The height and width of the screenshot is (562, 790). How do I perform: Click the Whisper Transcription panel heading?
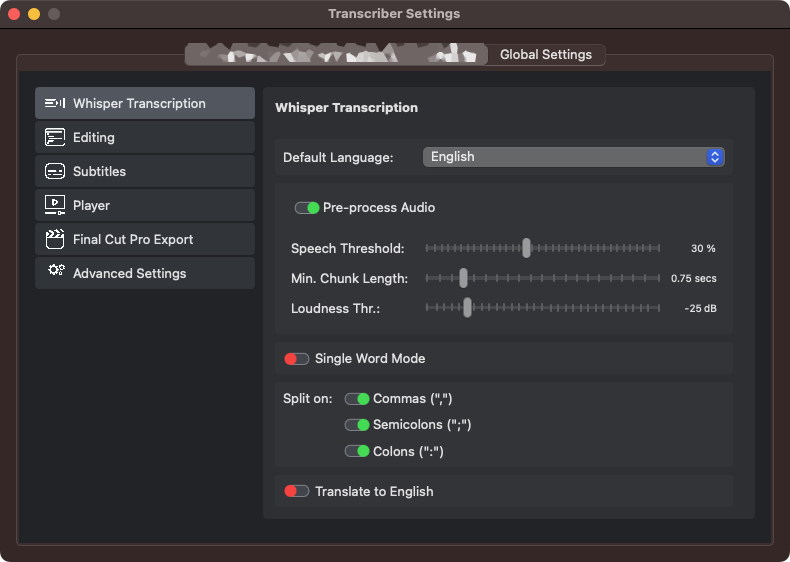coord(346,107)
